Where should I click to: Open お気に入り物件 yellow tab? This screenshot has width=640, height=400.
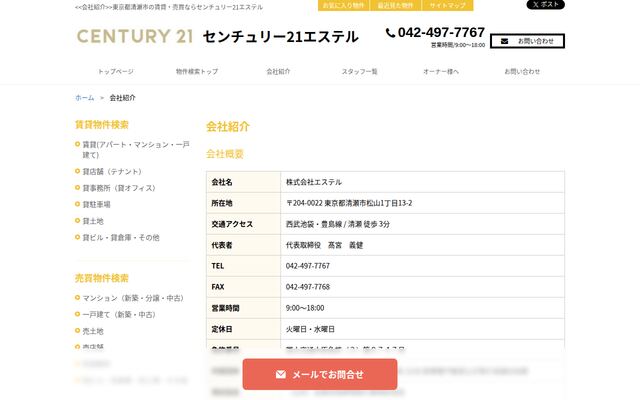pyautogui.click(x=343, y=5)
